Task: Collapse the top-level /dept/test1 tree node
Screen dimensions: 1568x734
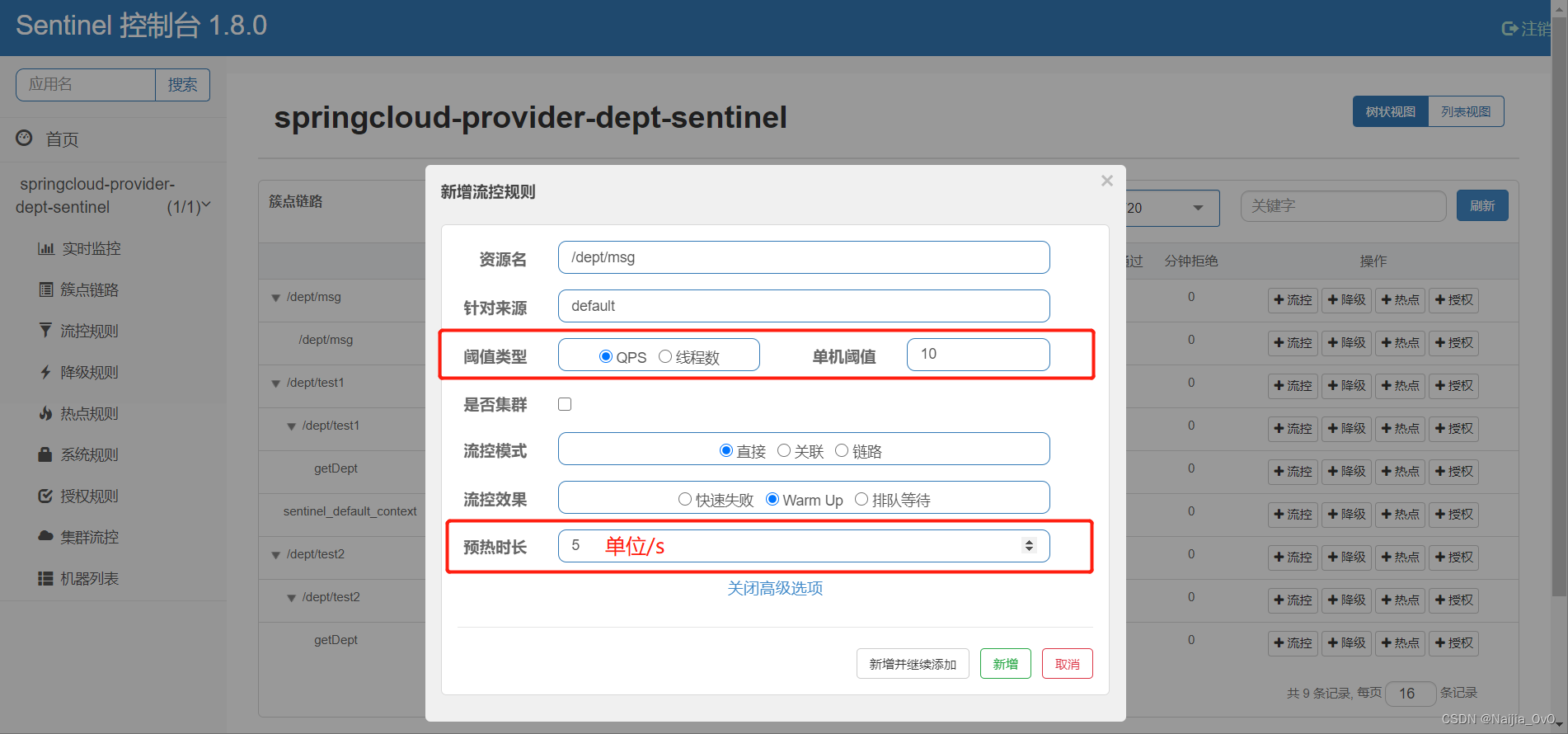Action: [276, 383]
